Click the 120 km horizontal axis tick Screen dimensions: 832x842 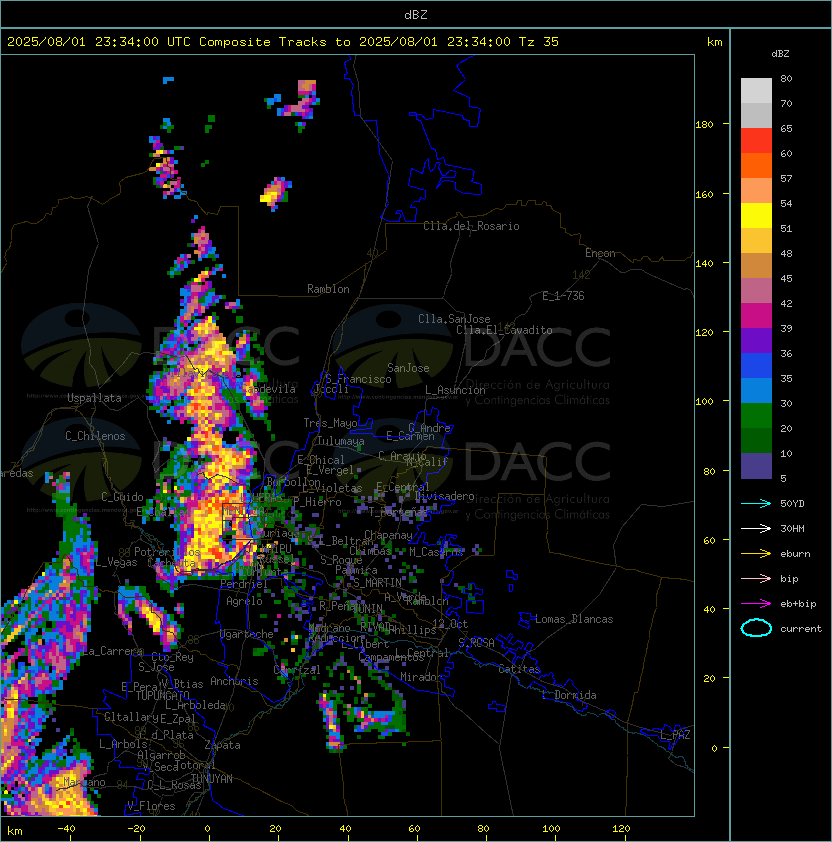click(x=621, y=829)
